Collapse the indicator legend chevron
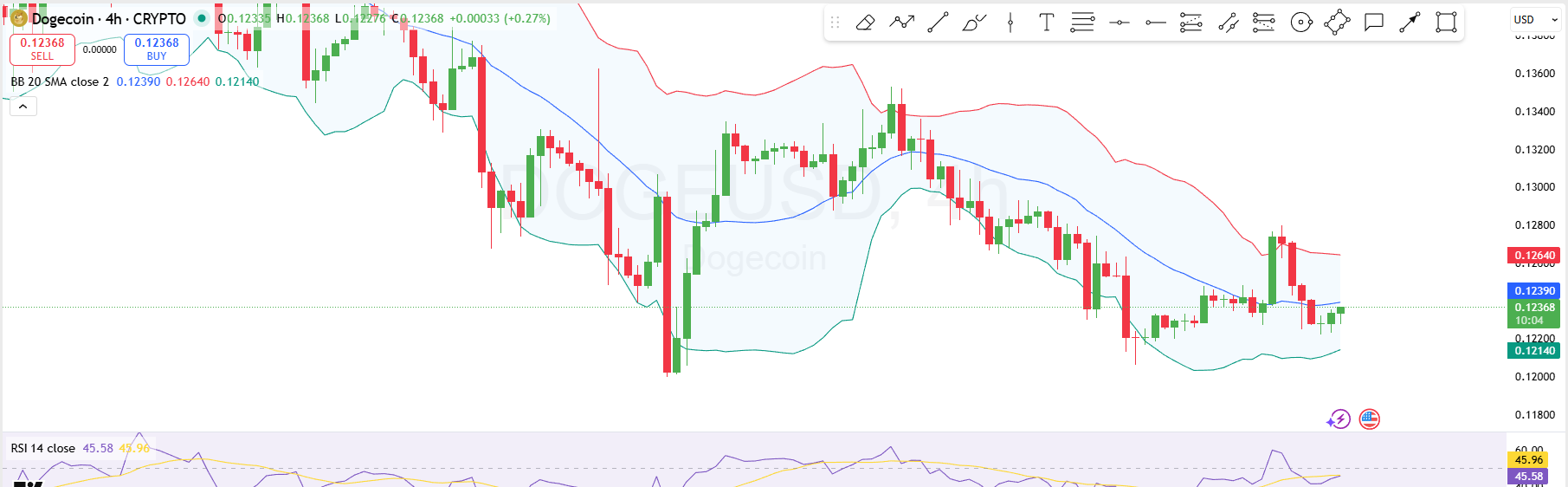 point(23,107)
